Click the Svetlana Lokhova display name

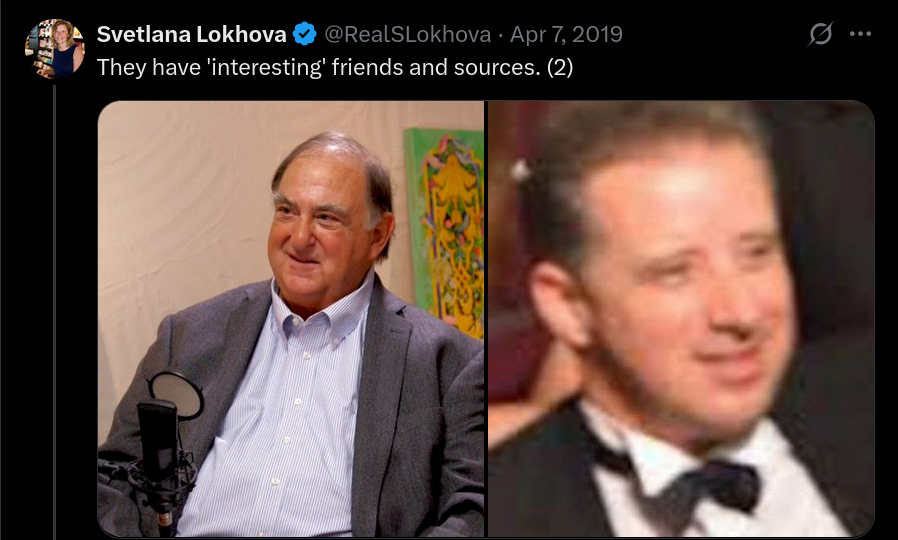coord(191,34)
